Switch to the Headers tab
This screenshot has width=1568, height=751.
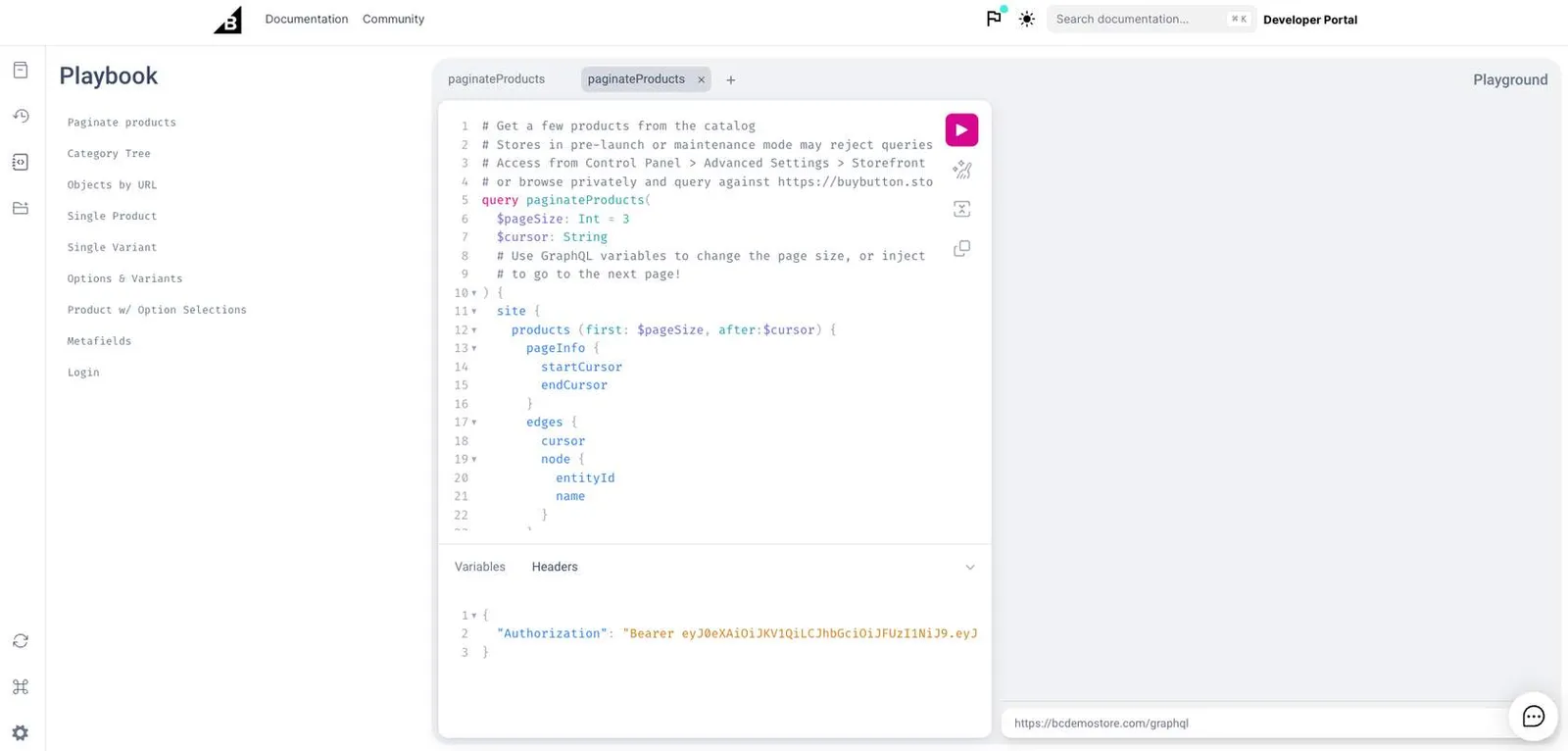[555, 567]
